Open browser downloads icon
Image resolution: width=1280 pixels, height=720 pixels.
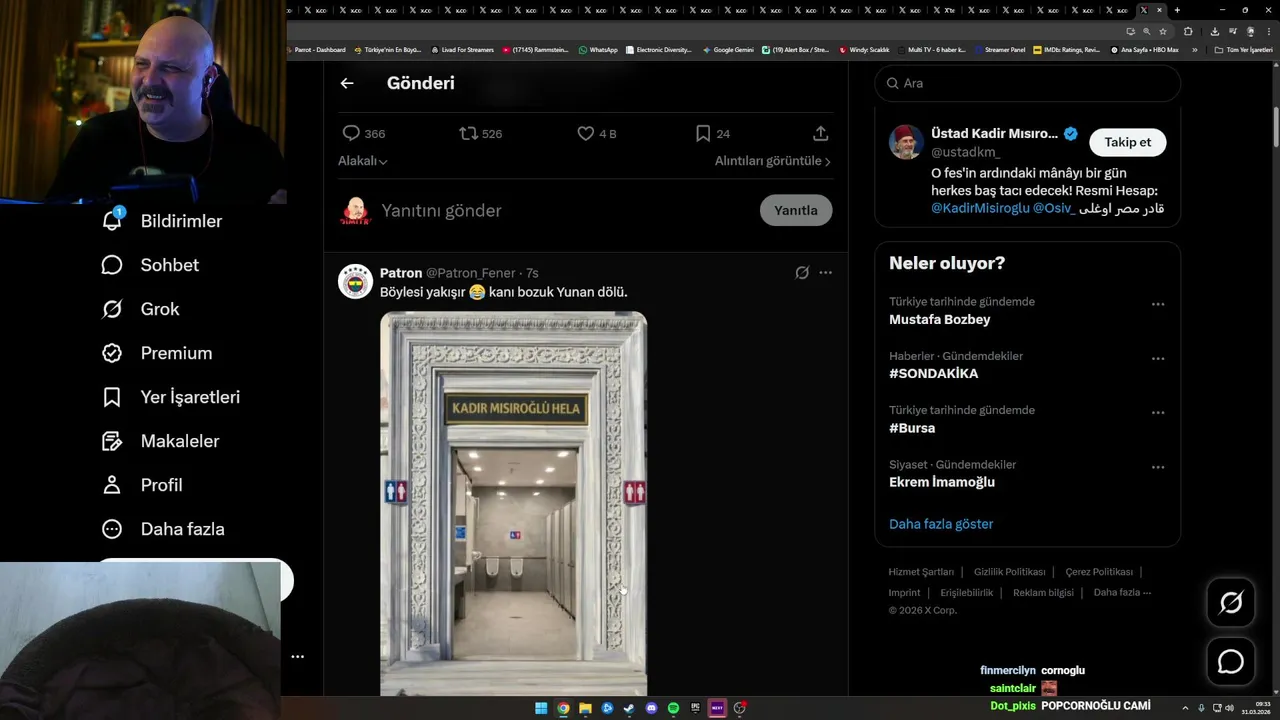tap(1215, 31)
